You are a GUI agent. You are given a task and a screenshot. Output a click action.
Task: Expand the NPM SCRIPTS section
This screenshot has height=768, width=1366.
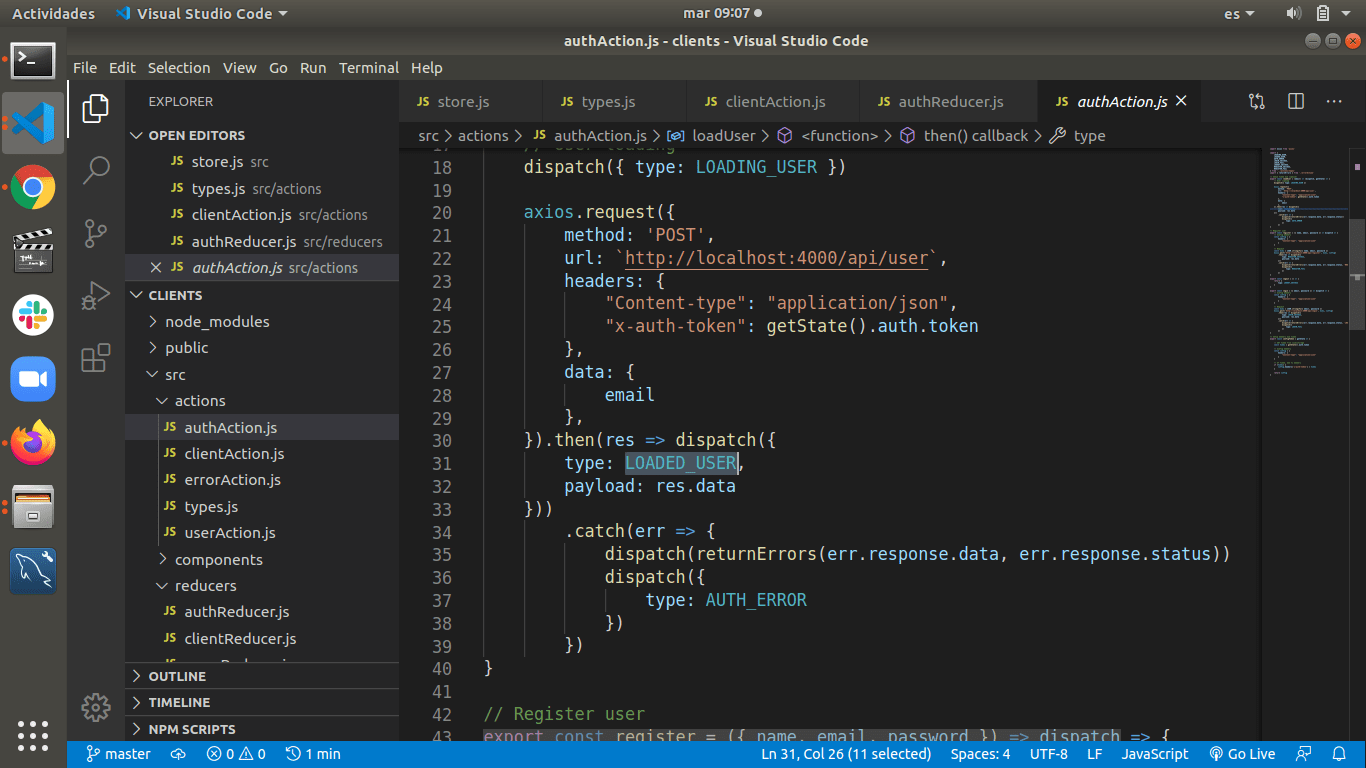192,729
